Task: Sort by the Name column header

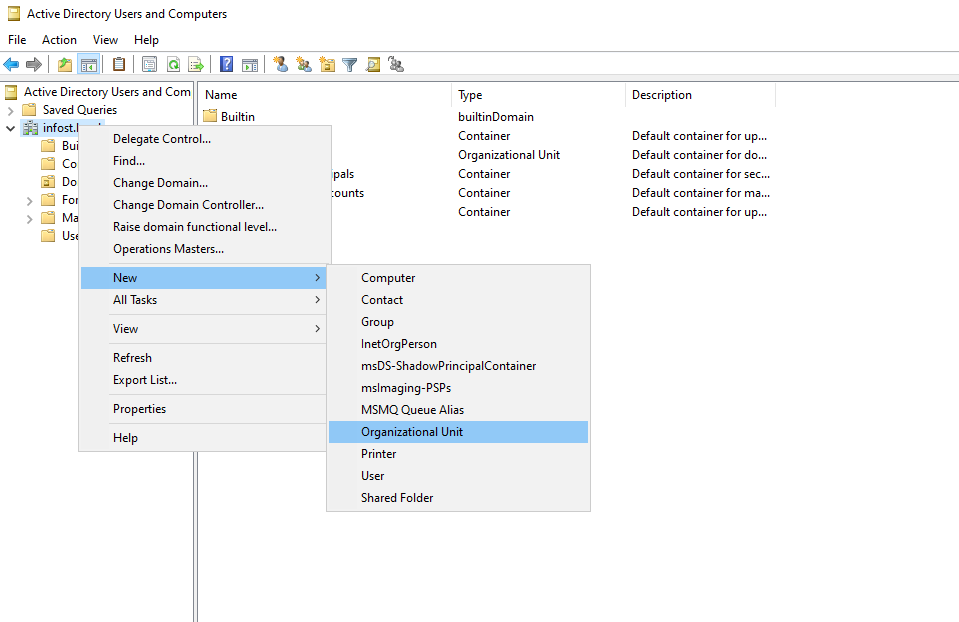Action: pos(325,95)
